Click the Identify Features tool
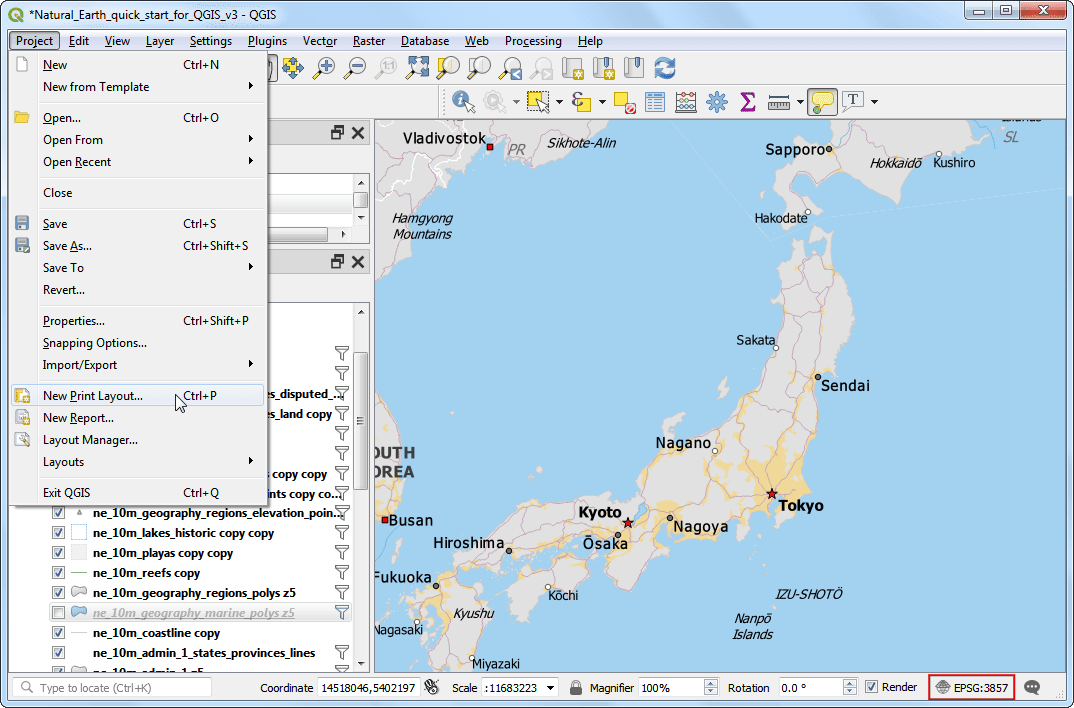 (462, 101)
